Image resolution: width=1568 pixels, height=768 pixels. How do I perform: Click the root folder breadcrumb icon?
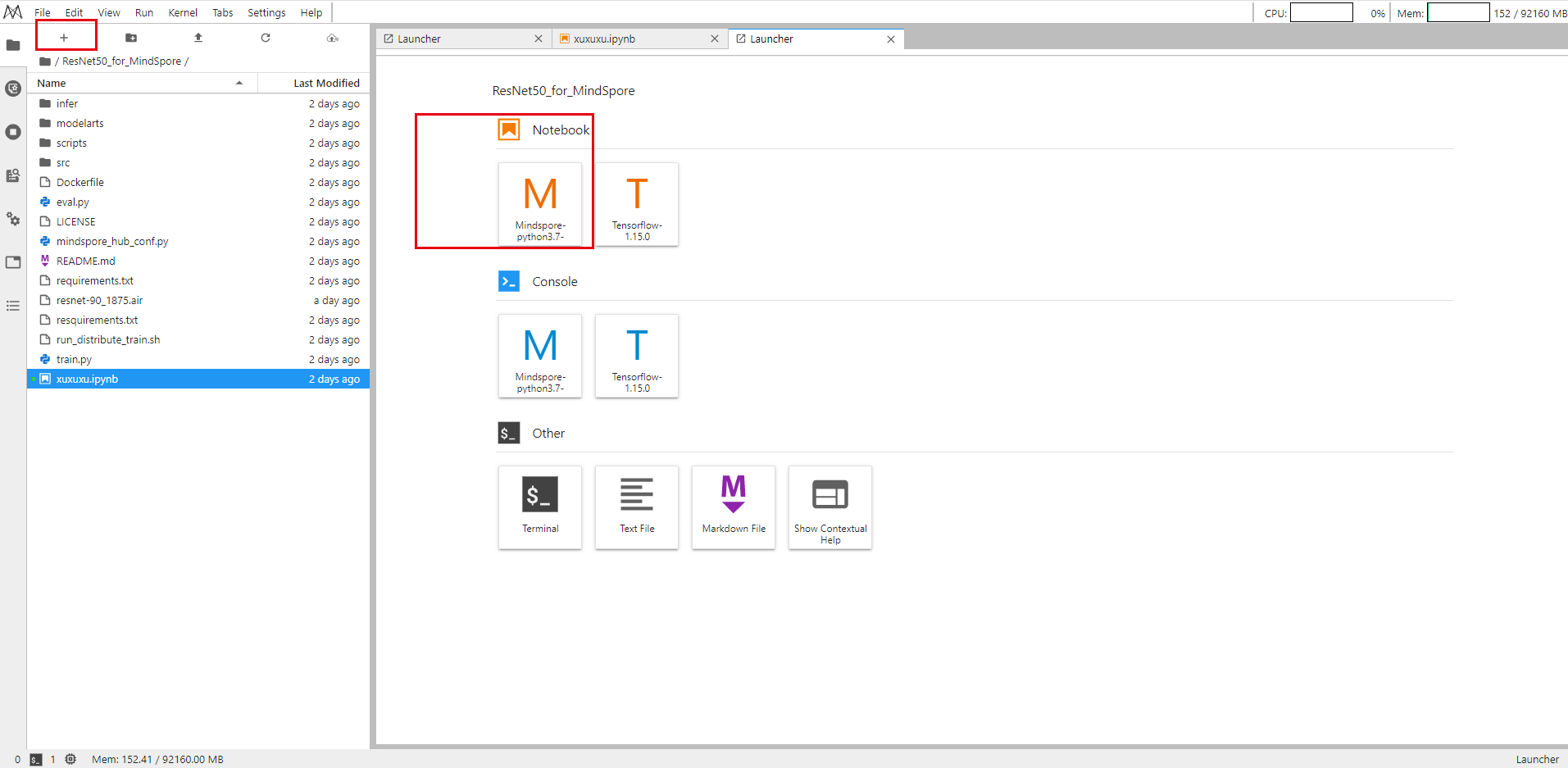tap(45, 61)
